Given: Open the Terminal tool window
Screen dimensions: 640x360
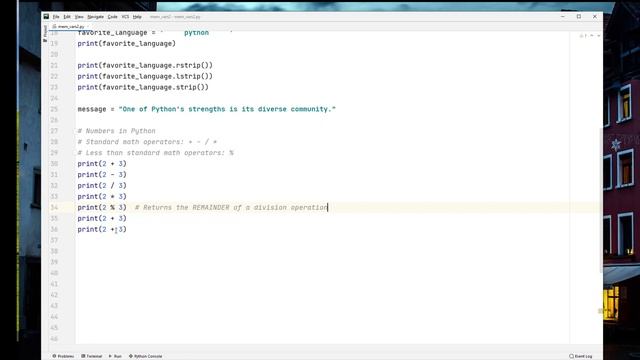Looking at the screenshot, I should coord(92,356).
